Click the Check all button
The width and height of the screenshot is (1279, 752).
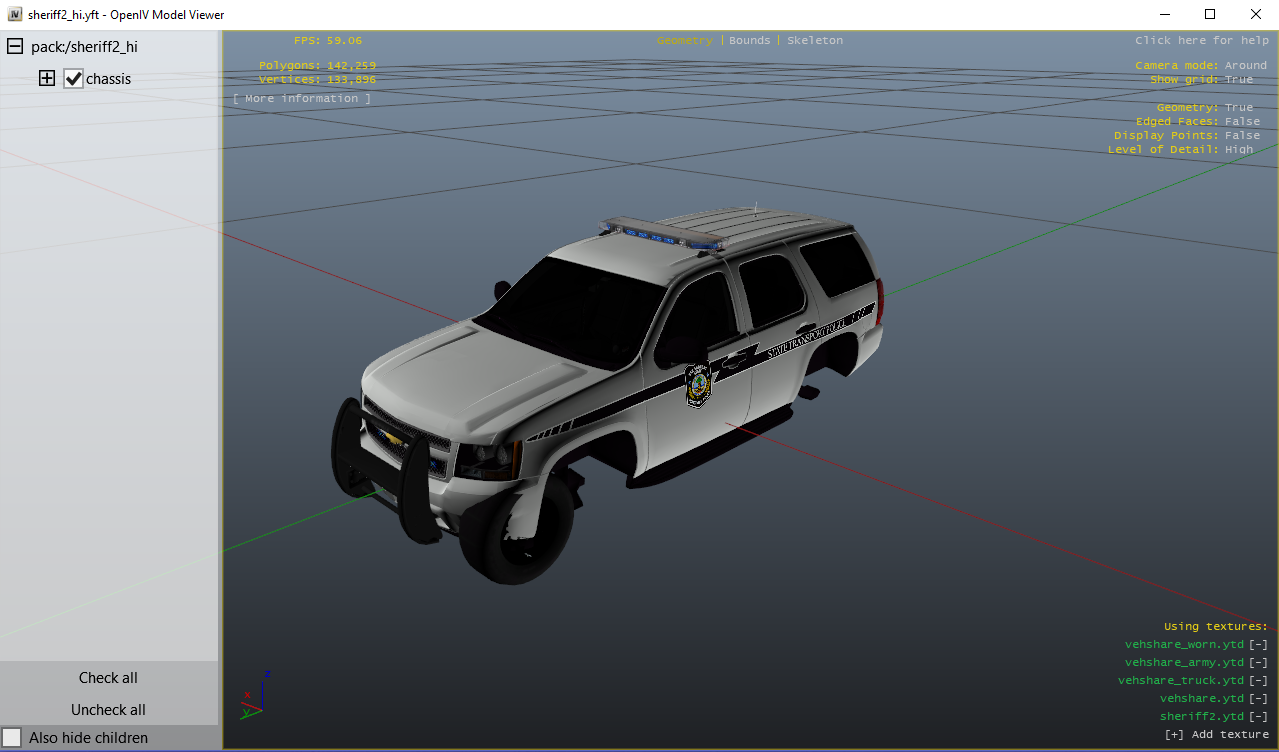(108, 678)
